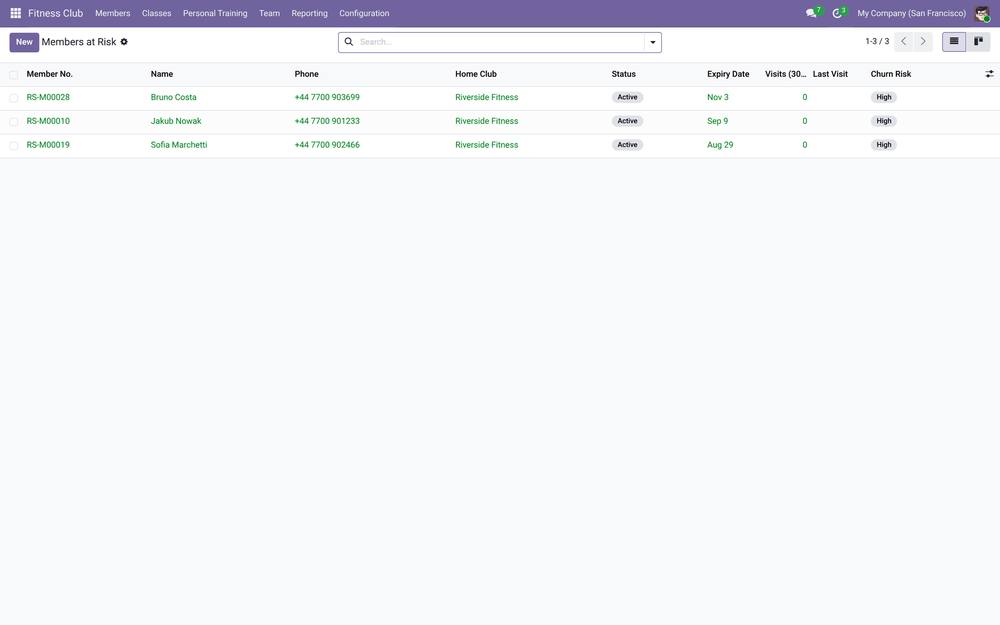1000x625 pixels.
Task: Switch to list view icon
Action: [954, 41]
